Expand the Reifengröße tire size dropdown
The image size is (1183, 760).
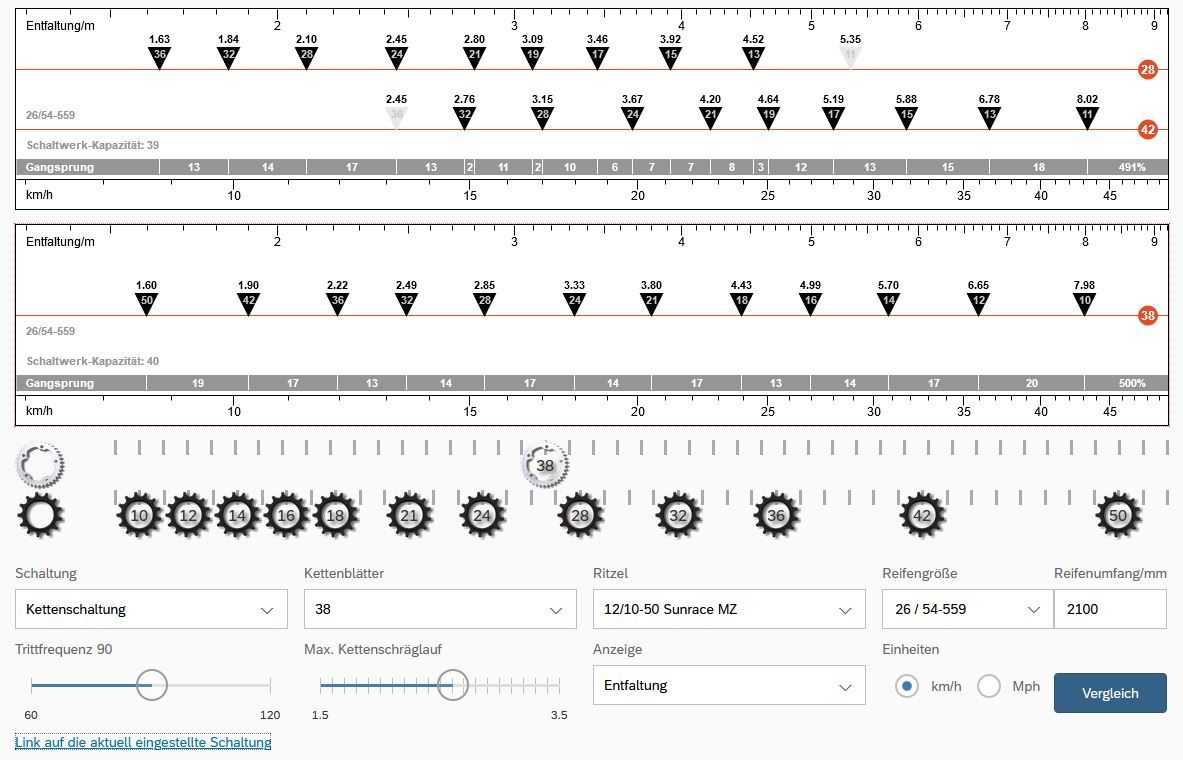click(x=966, y=609)
